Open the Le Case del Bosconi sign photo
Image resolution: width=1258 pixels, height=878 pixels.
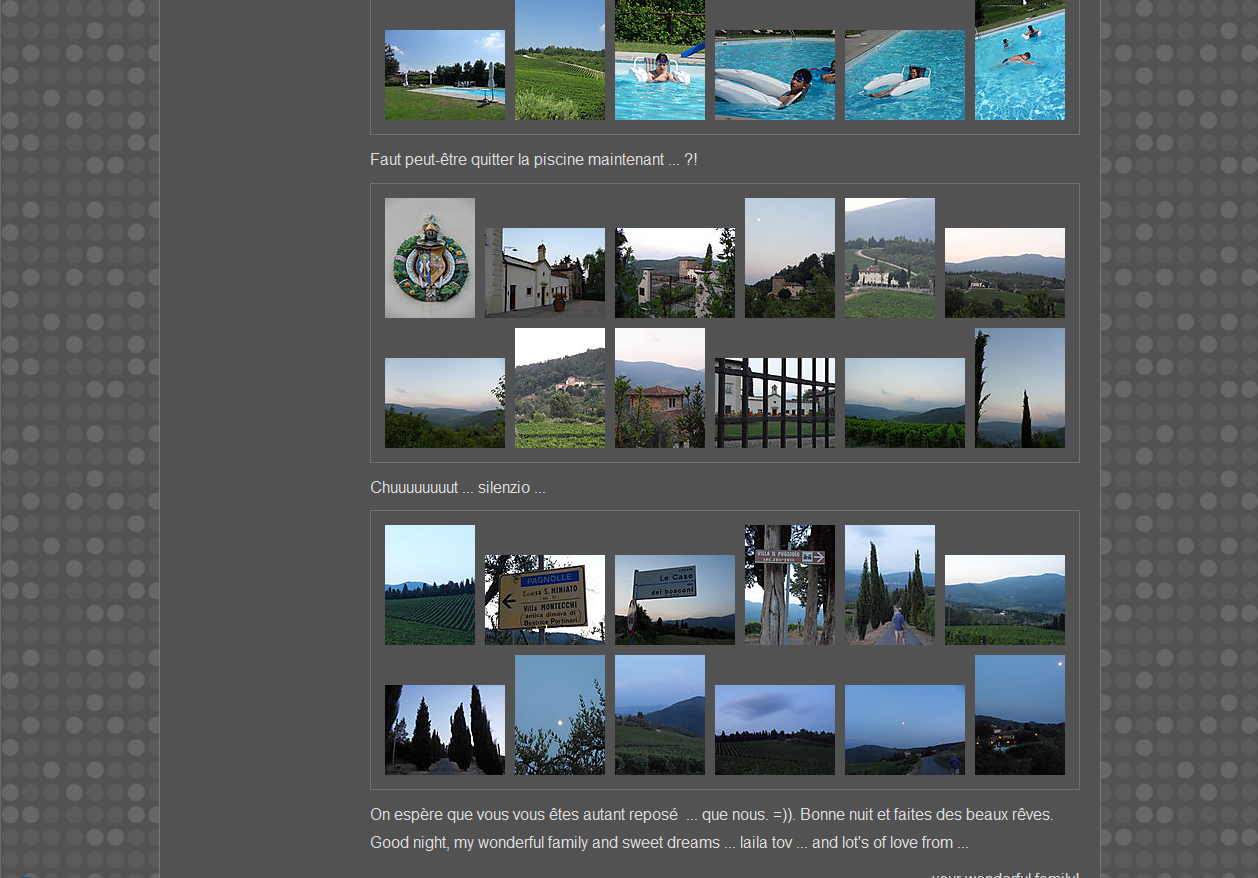(x=675, y=599)
